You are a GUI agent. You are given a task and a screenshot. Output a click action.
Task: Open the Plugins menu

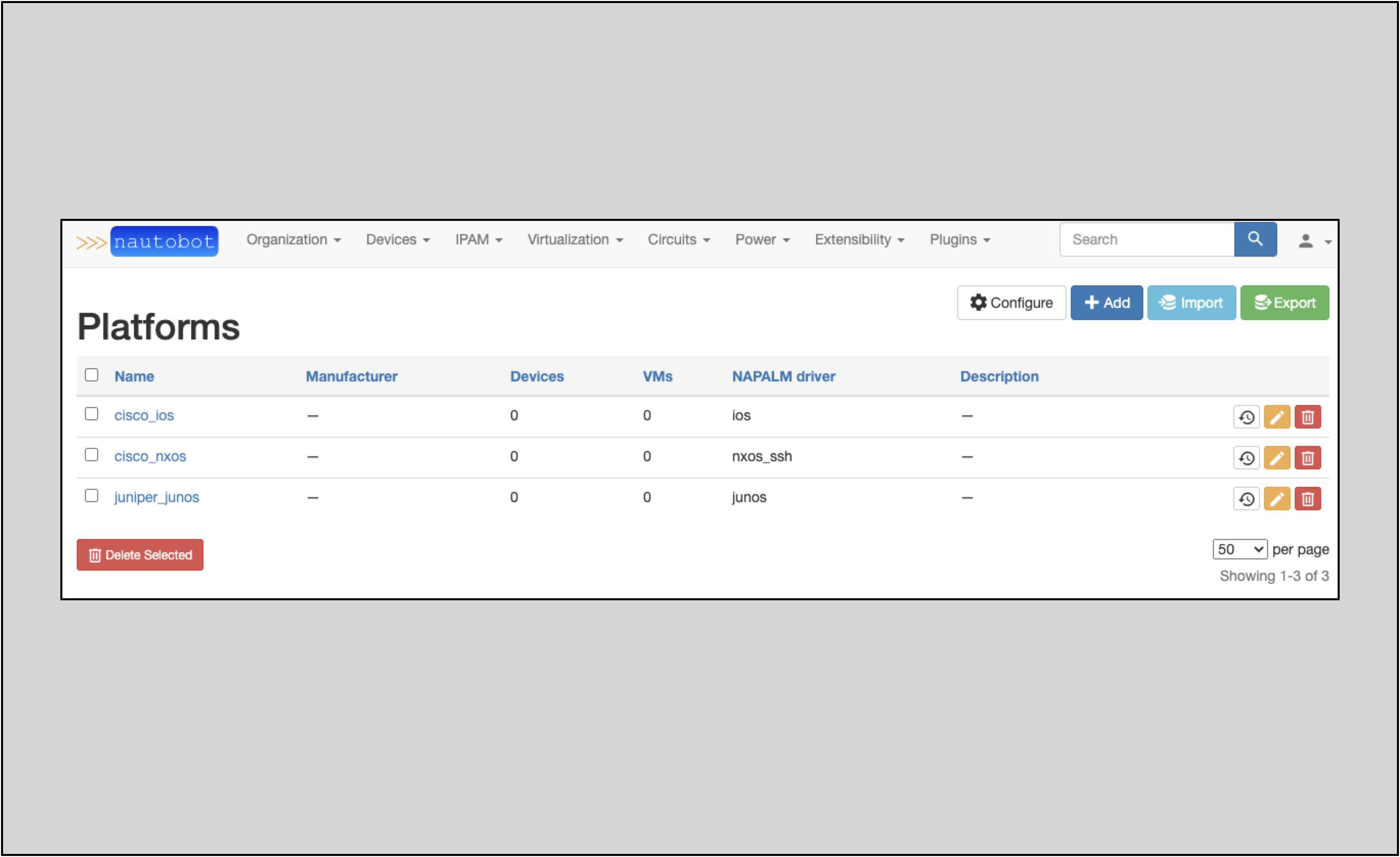click(x=957, y=240)
